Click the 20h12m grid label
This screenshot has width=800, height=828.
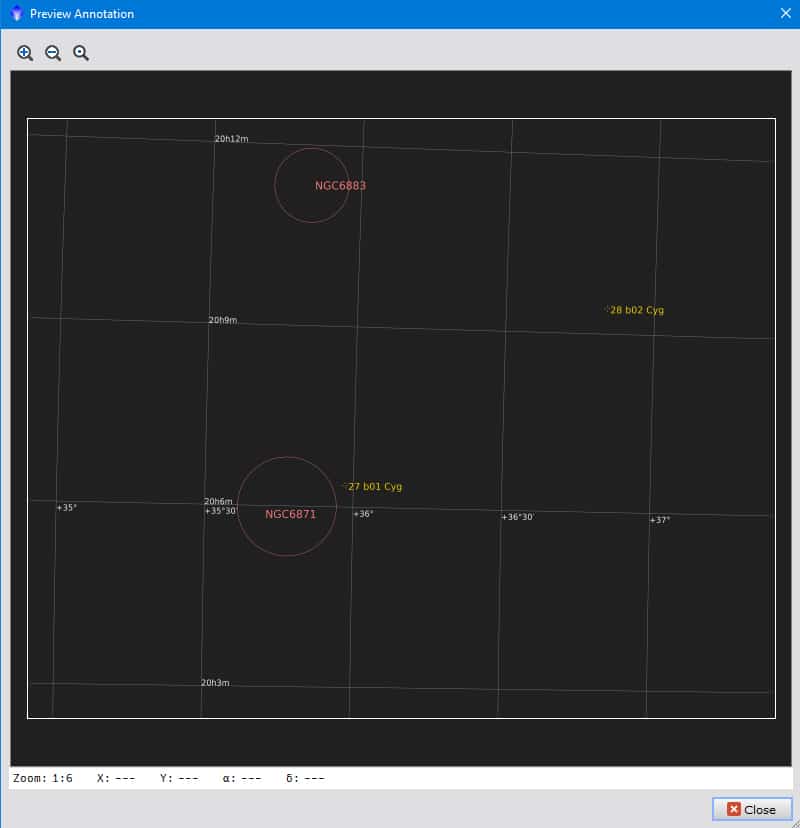pos(231,139)
